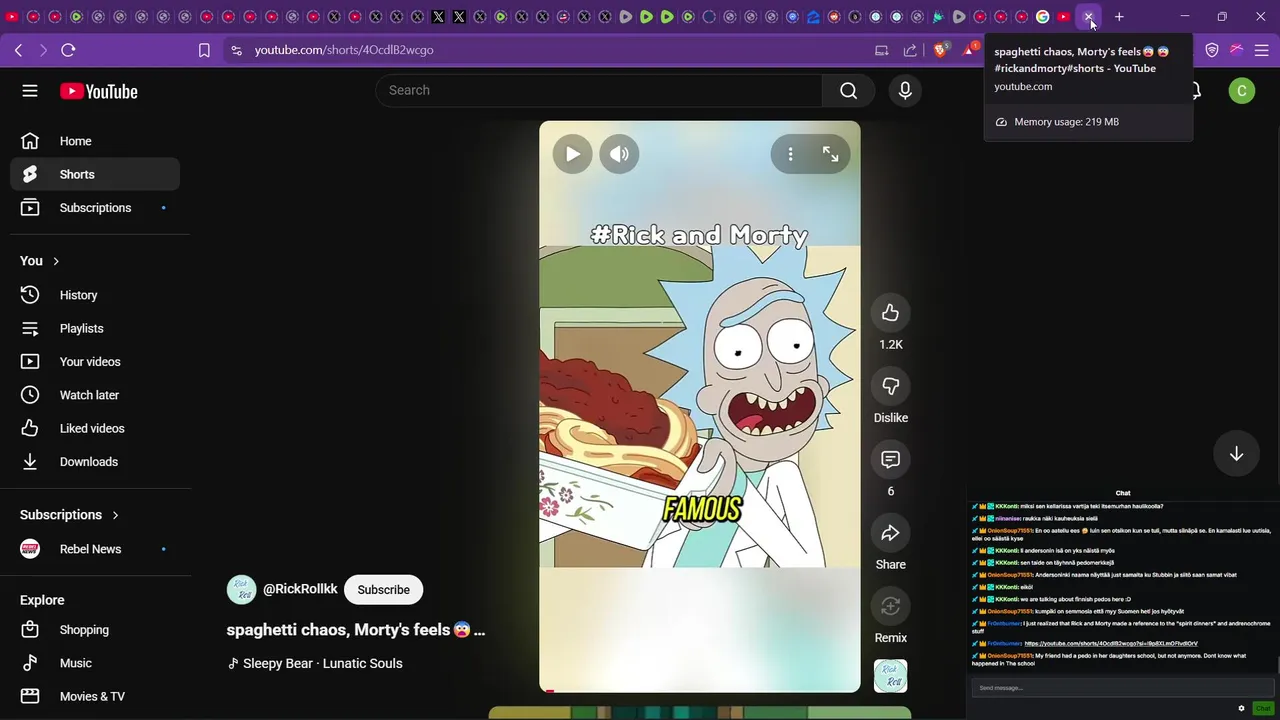Open Sleepy Bear · Lunatic Souls sound
The width and height of the screenshot is (1280, 720).
tap(315, 663)
